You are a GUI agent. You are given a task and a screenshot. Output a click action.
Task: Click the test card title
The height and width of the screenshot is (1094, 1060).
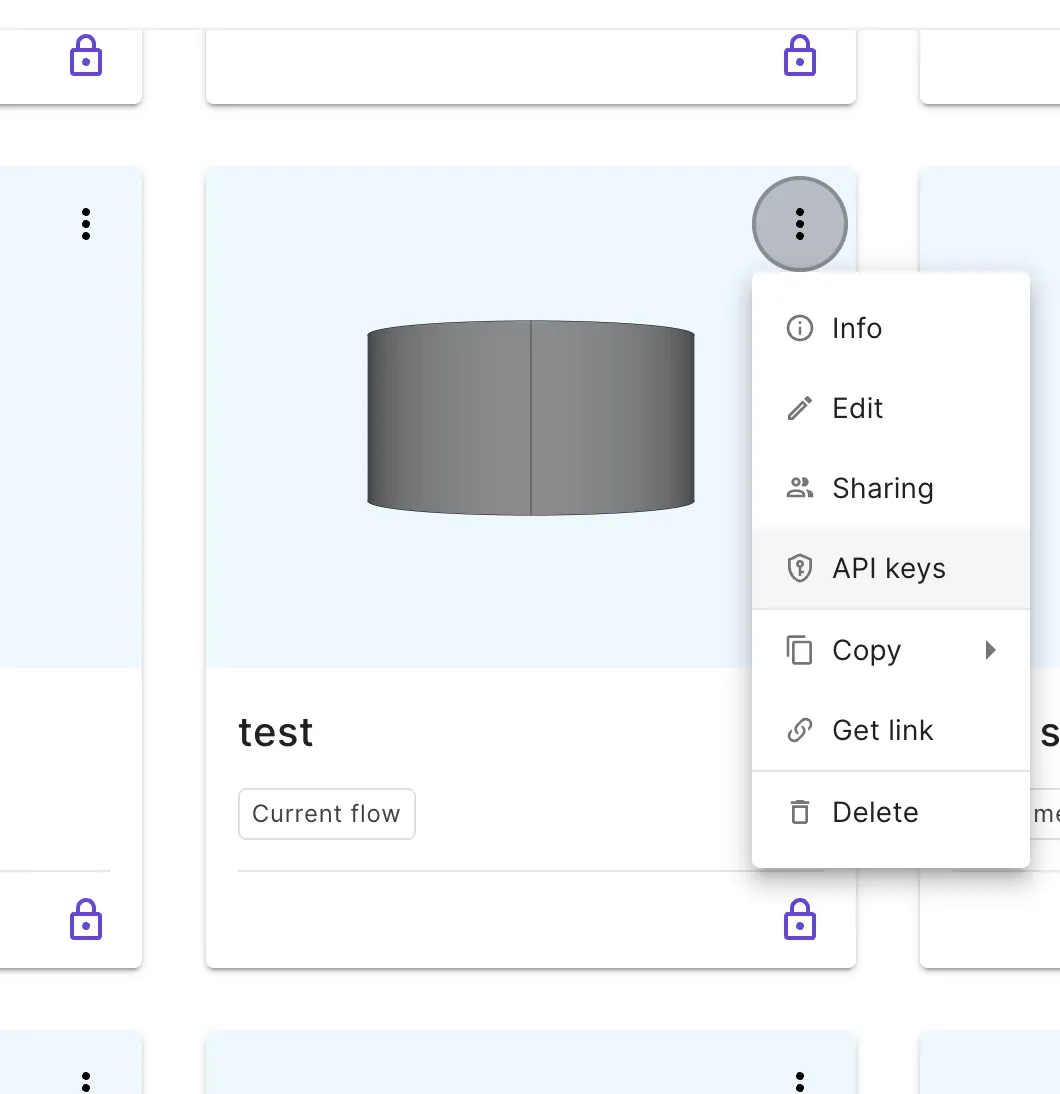click(276, 732)
